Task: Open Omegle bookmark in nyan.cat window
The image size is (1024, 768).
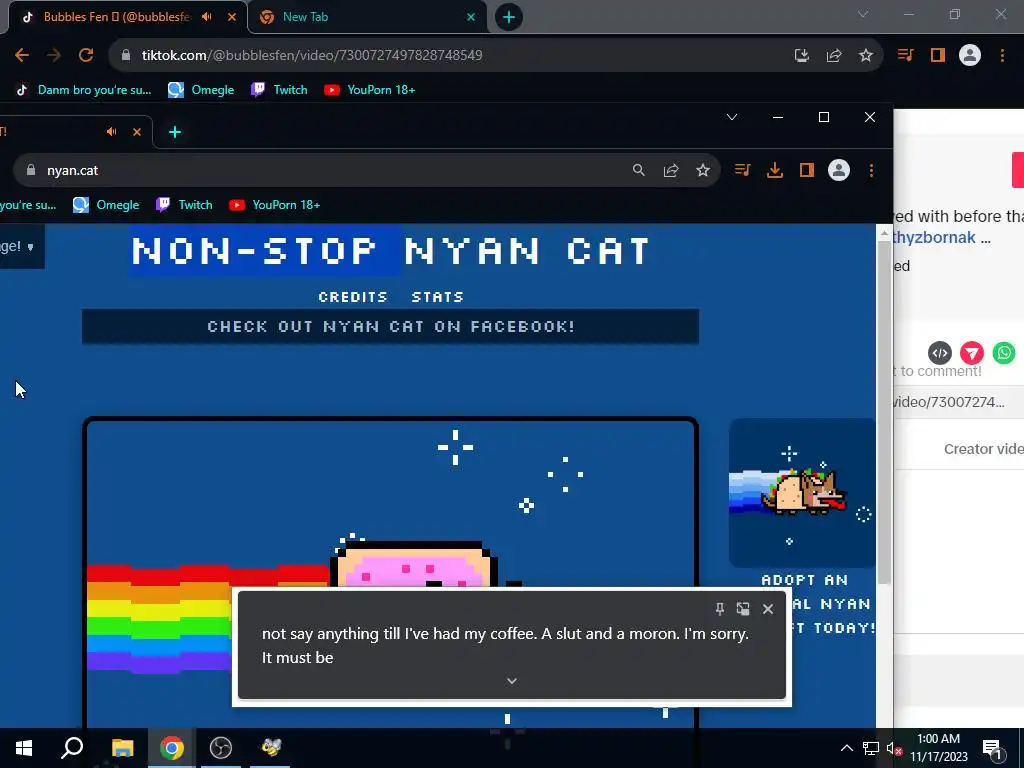Action: pyautogui.click(x=106, y=205)
